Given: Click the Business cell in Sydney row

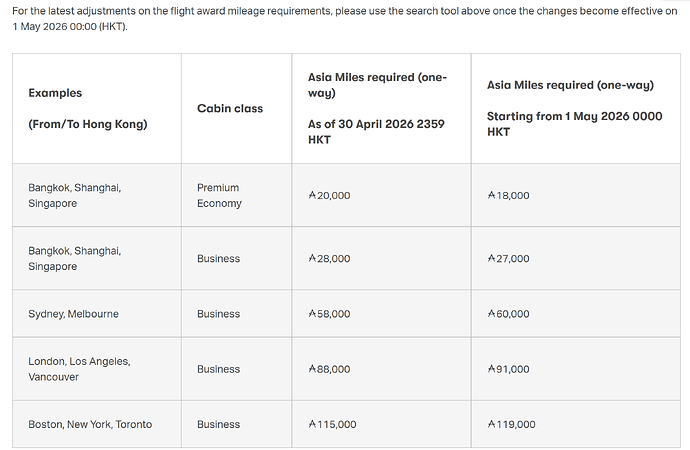Looking at the screenshot, I should click(218, 314).
